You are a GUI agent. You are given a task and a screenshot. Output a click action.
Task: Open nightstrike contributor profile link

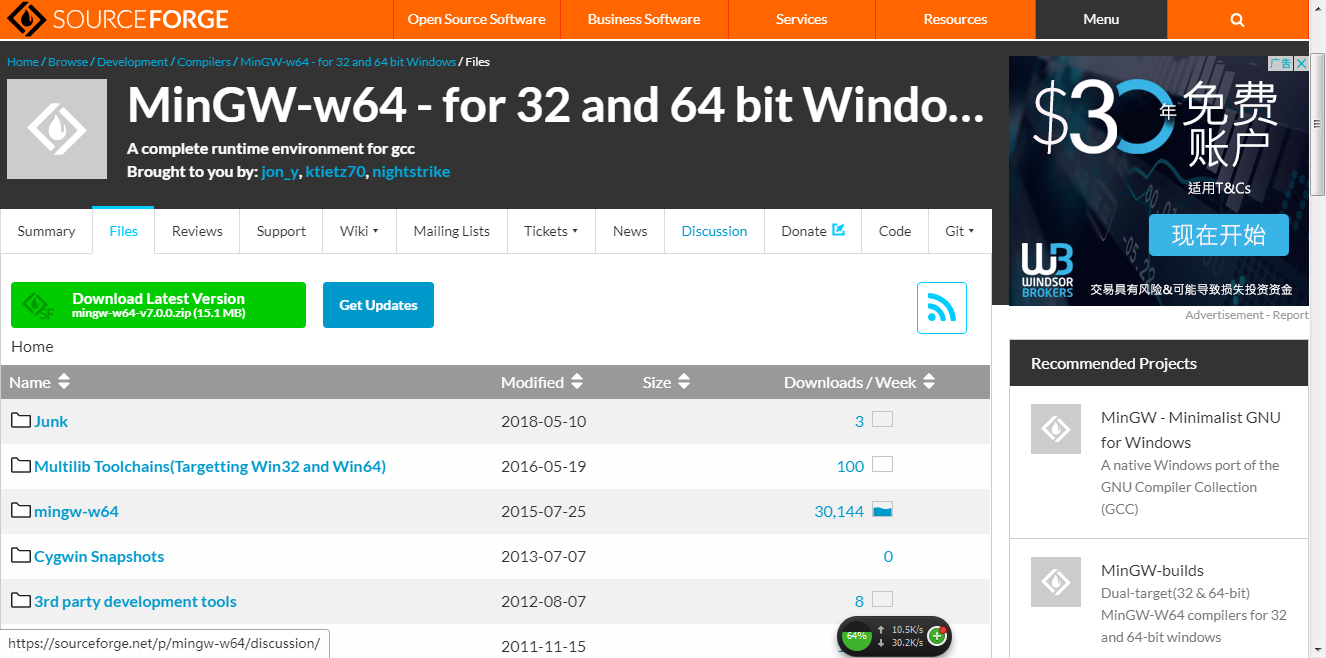pos(411,172)
